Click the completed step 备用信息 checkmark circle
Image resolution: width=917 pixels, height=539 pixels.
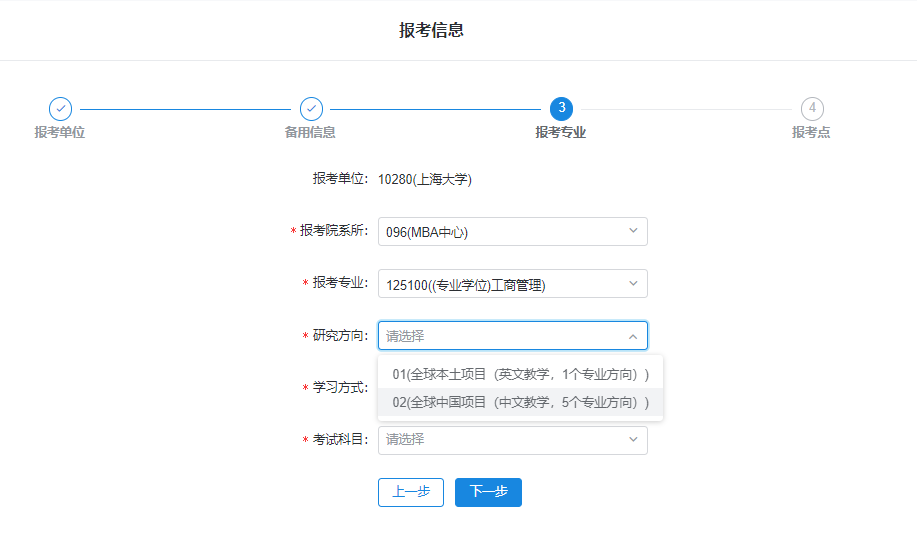(311, 109)
